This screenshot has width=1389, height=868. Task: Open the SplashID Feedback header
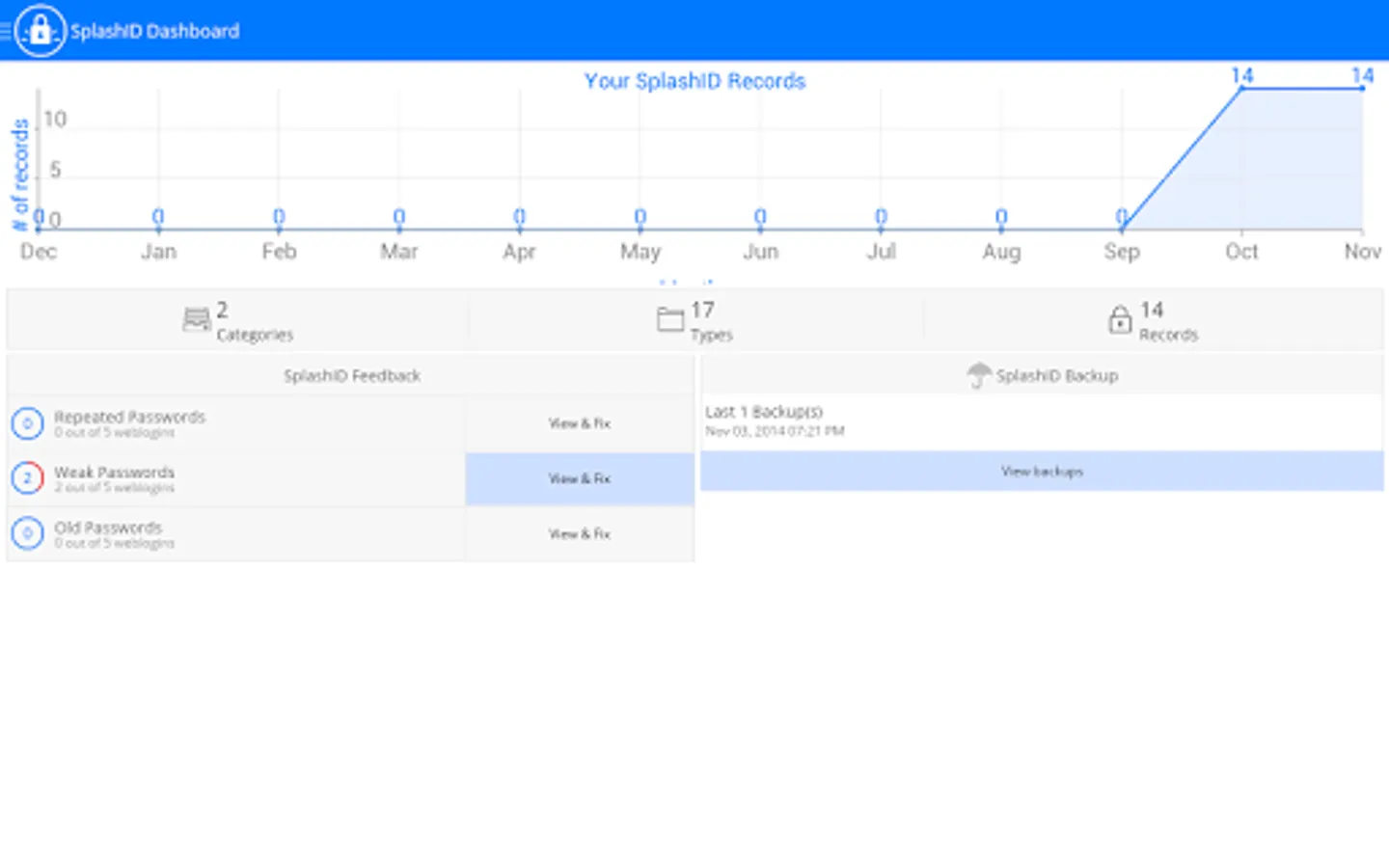click(x=351, y=375)
